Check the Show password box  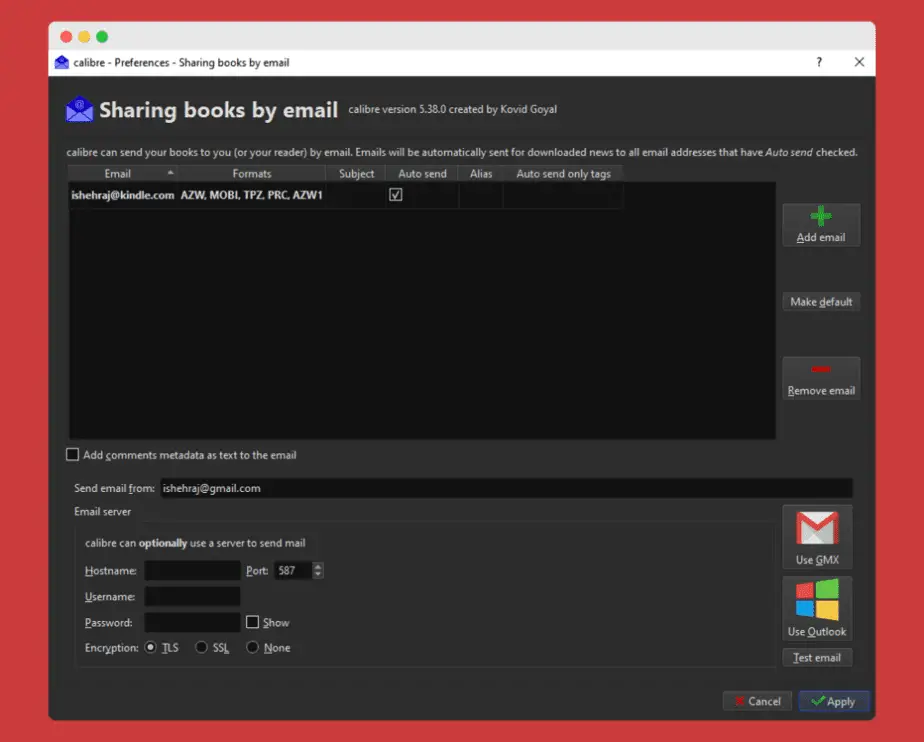click(x=252, y=622)
